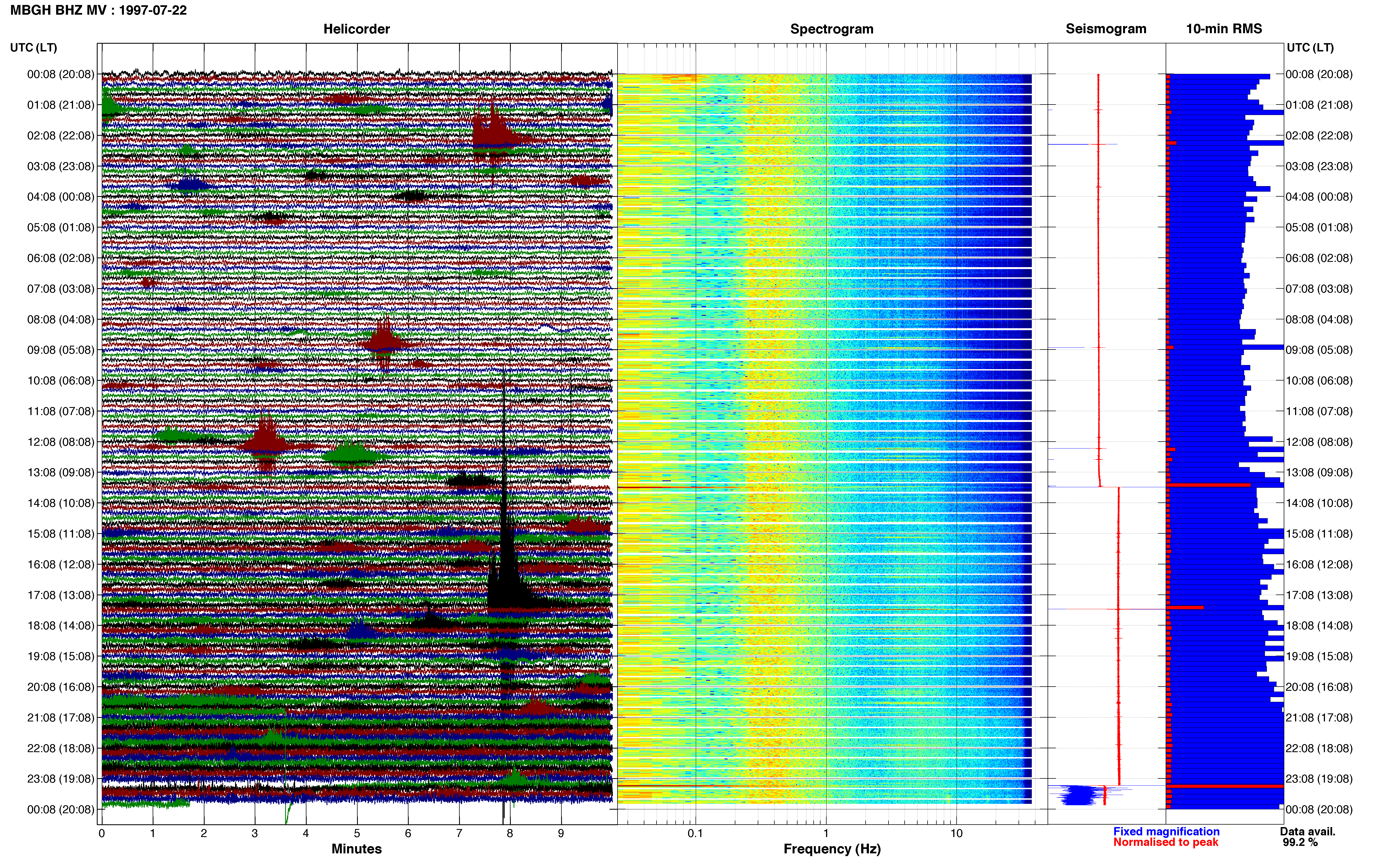1388x868 pixels.
Task: Click the Data avail. label
Action: pyautogui.click(x=1308, y=831)
